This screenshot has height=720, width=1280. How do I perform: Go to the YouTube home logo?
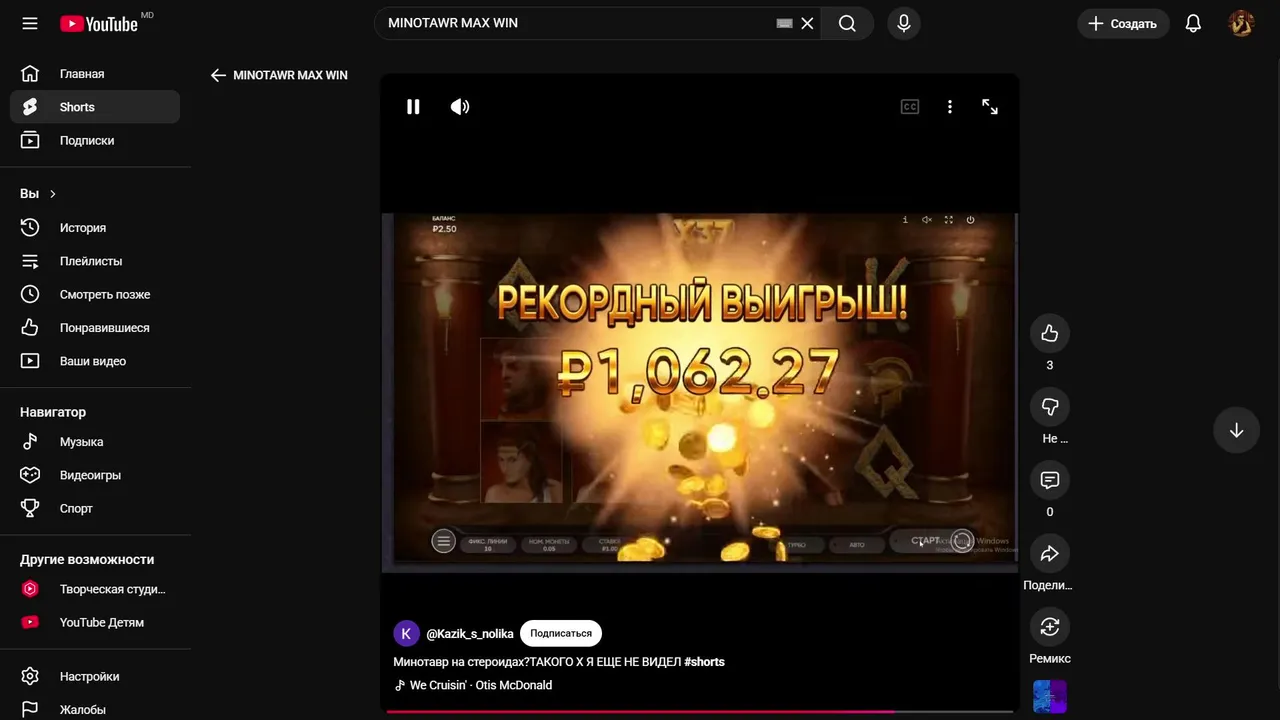tap(98, 23)
